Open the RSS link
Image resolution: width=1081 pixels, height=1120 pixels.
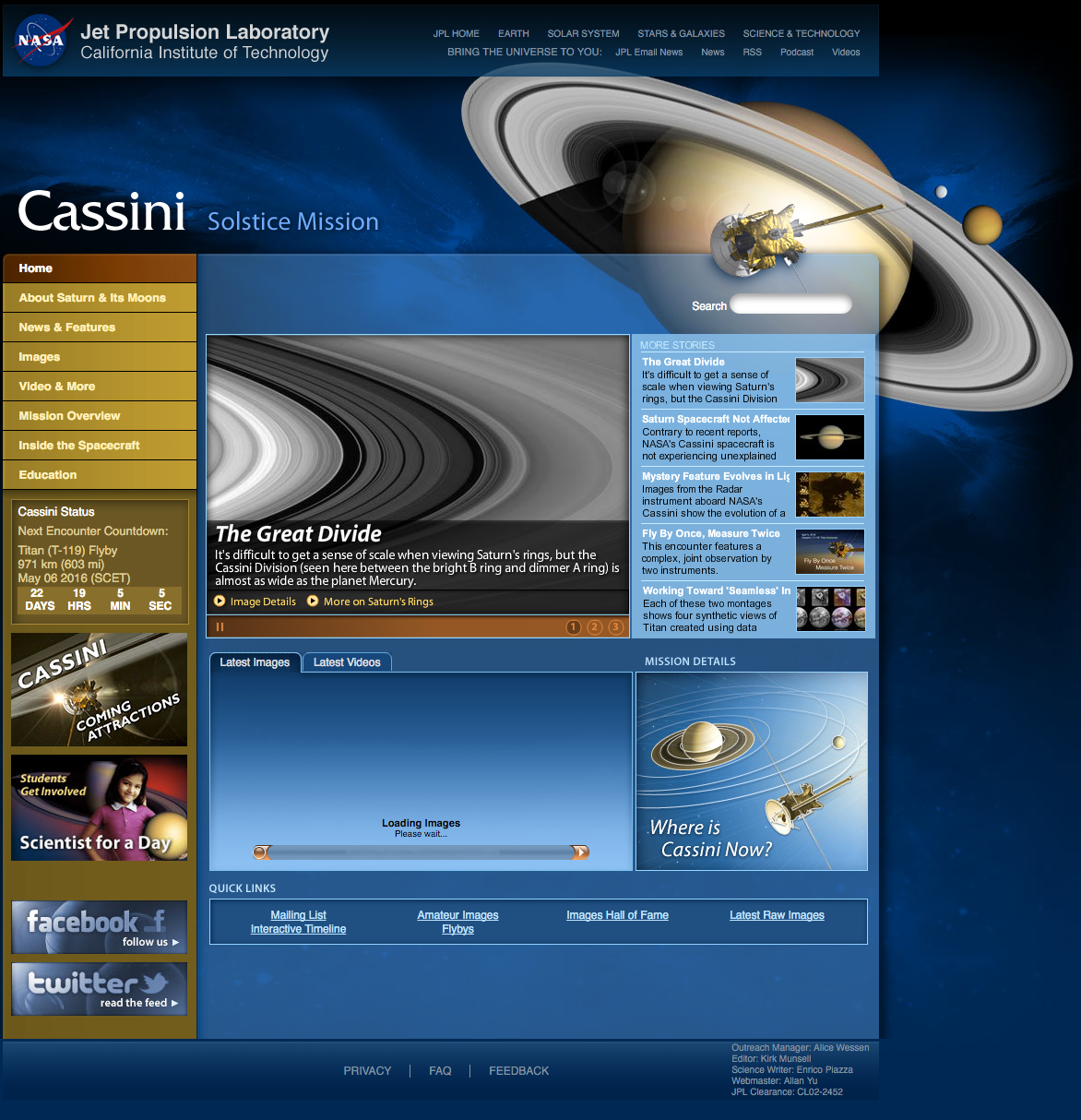tap(753, 53)
